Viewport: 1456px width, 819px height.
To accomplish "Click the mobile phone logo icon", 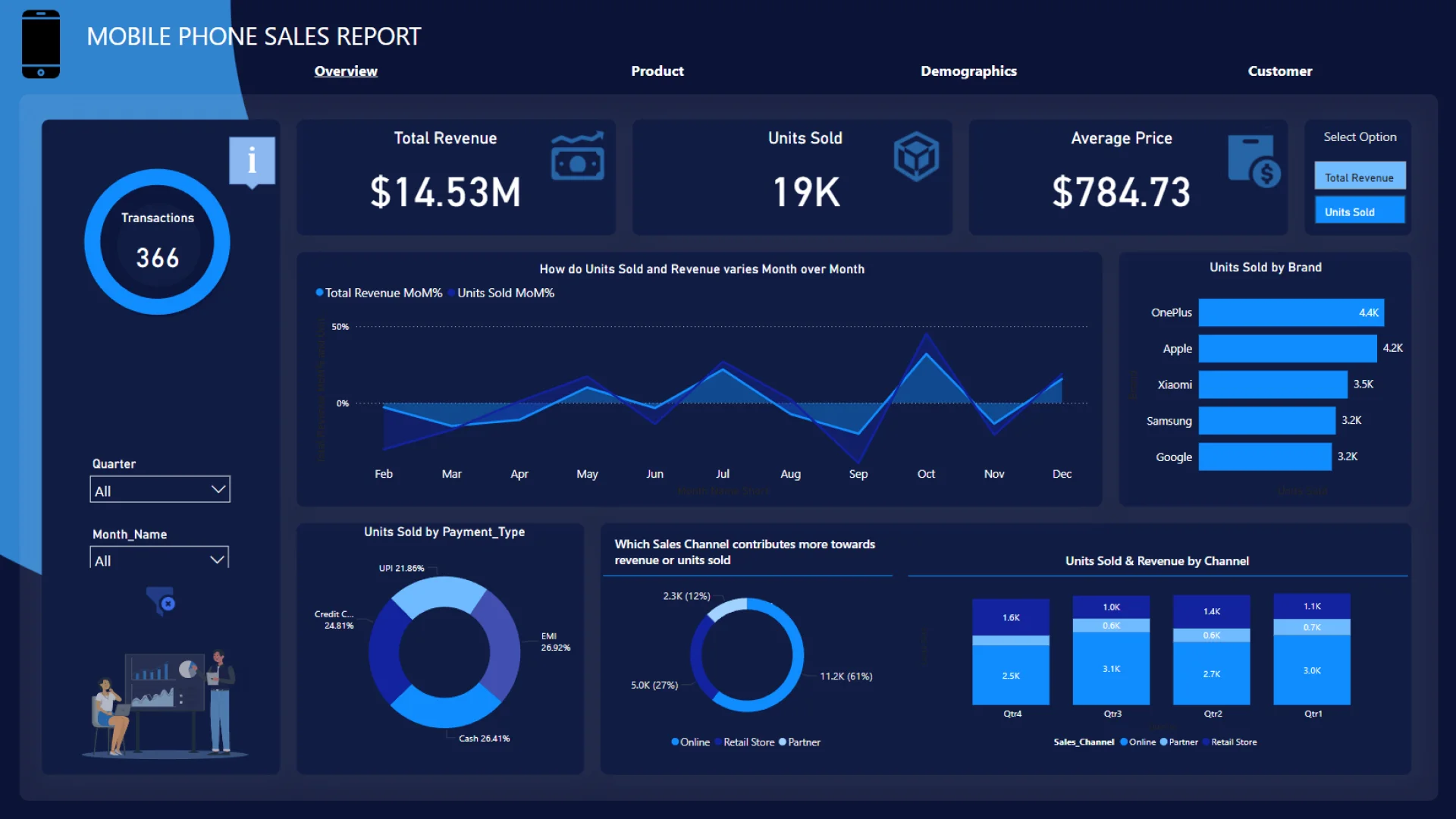I will [x=41, y=44].
